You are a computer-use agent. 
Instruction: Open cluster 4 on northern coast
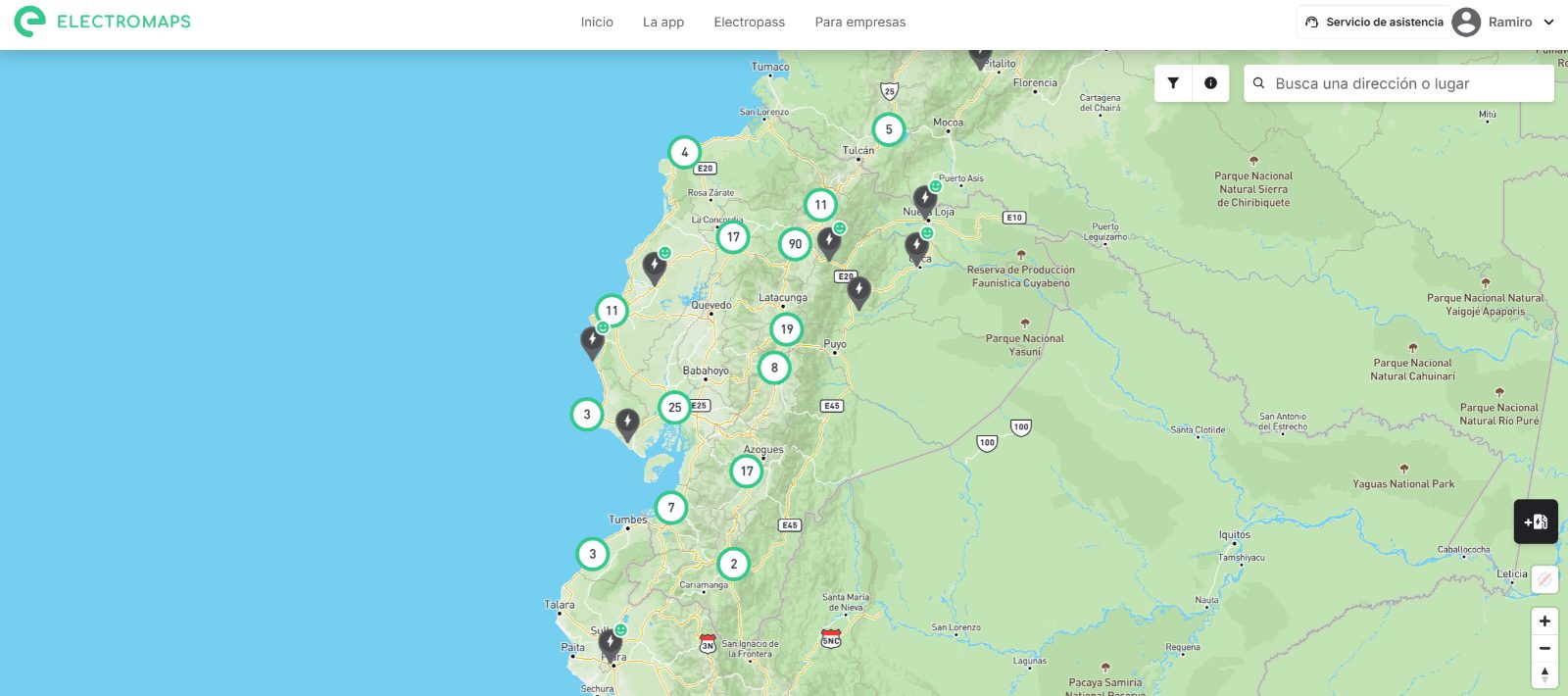[x=684, y=152]
